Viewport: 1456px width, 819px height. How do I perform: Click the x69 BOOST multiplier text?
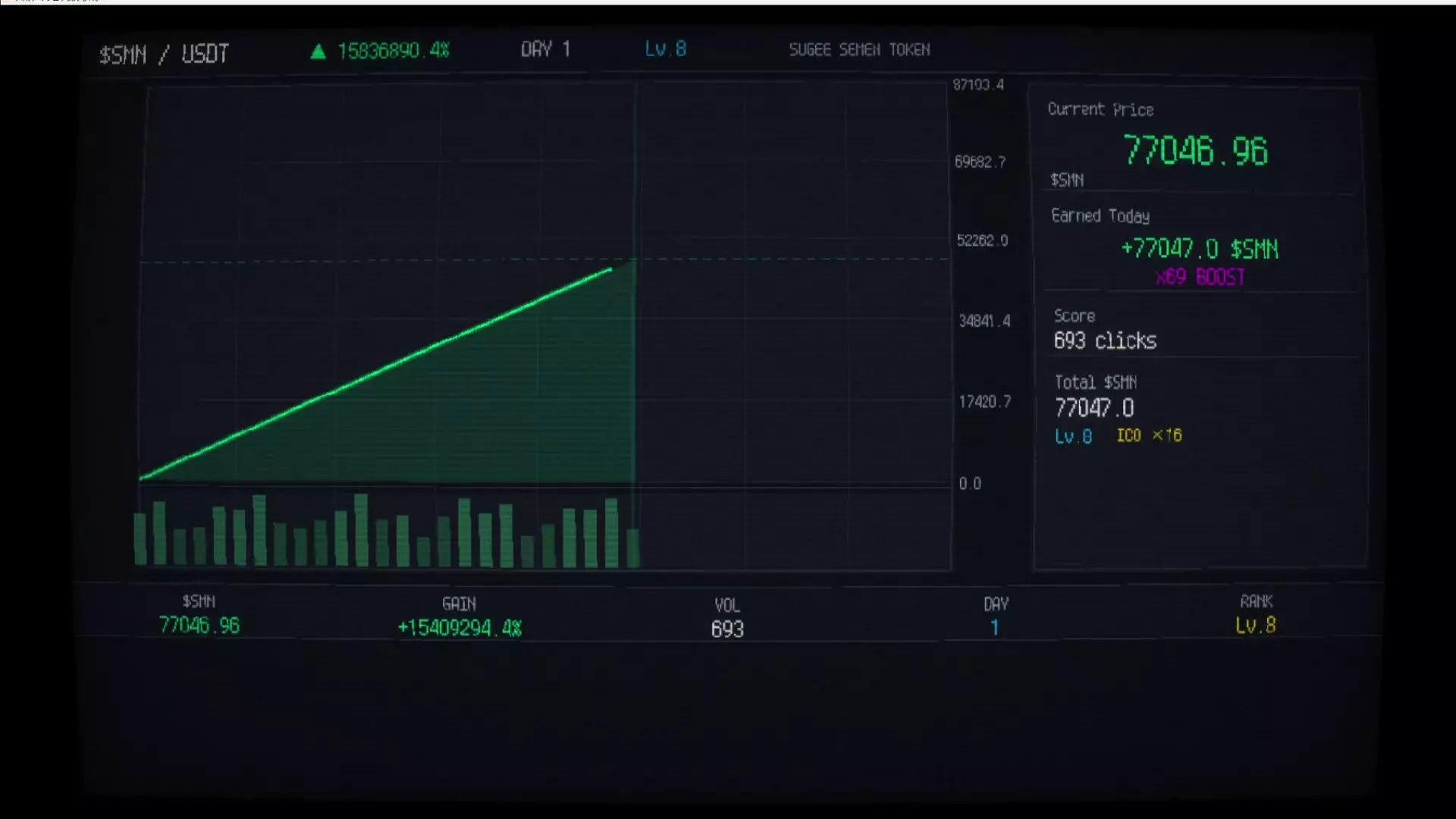point(1200,277)
